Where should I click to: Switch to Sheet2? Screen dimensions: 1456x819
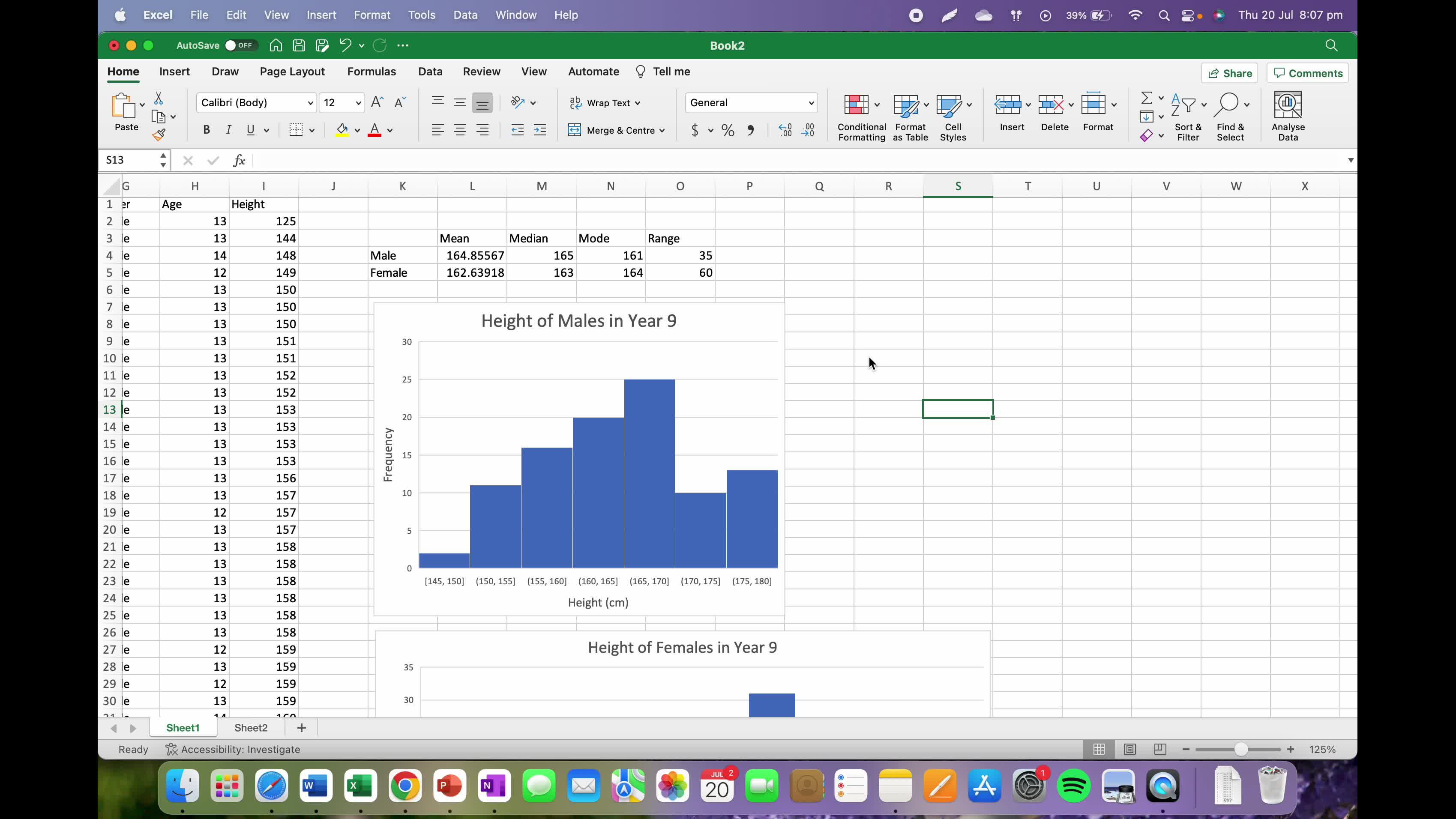click(250, 727)
